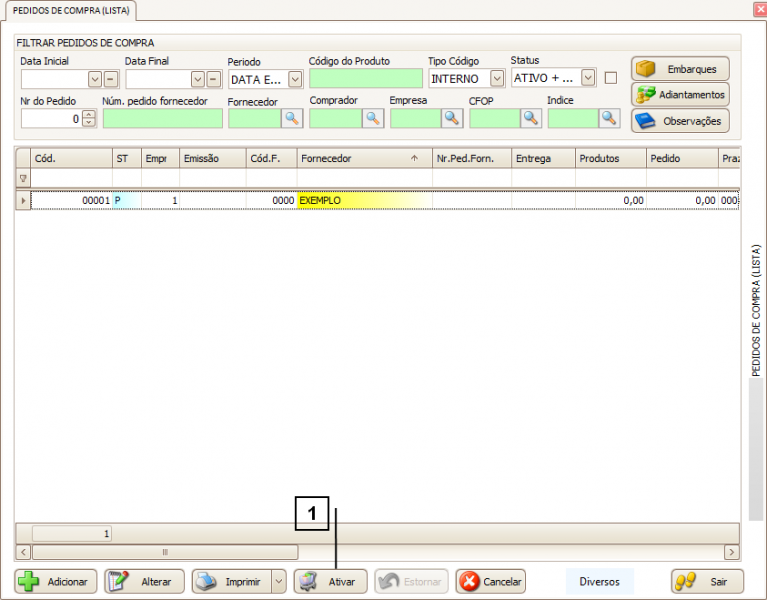This screenshot has width=767, height=600.
Task: Click the Embarques button with box icon
Action: [680, 69]
